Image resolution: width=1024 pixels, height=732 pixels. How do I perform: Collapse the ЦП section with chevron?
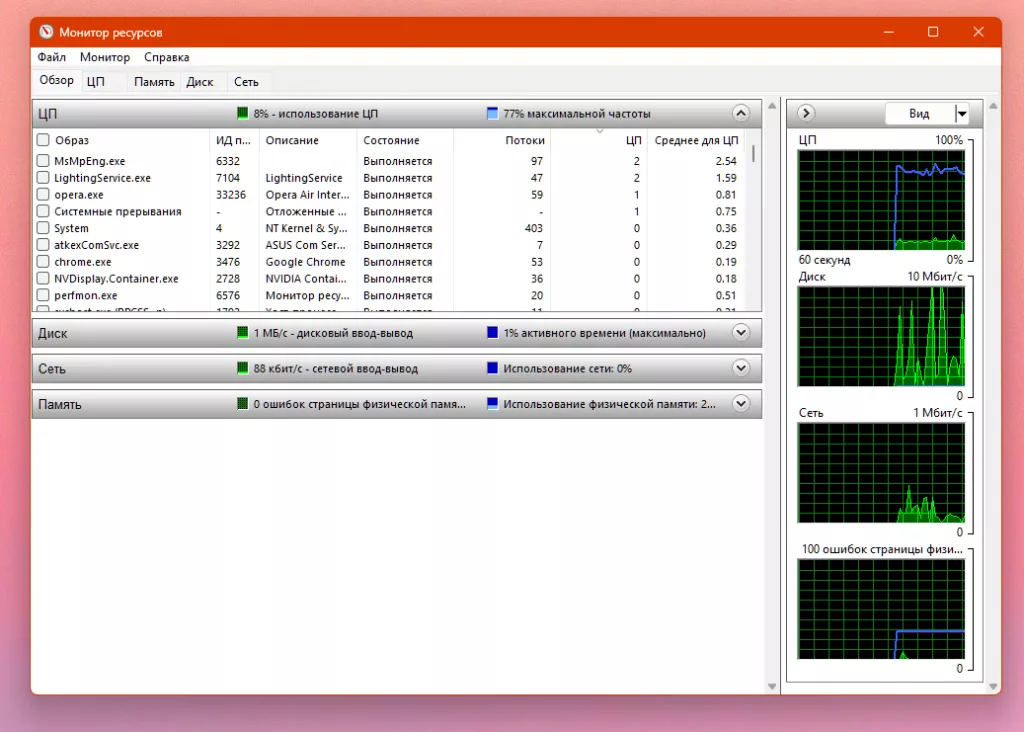[x=740, y=114]
